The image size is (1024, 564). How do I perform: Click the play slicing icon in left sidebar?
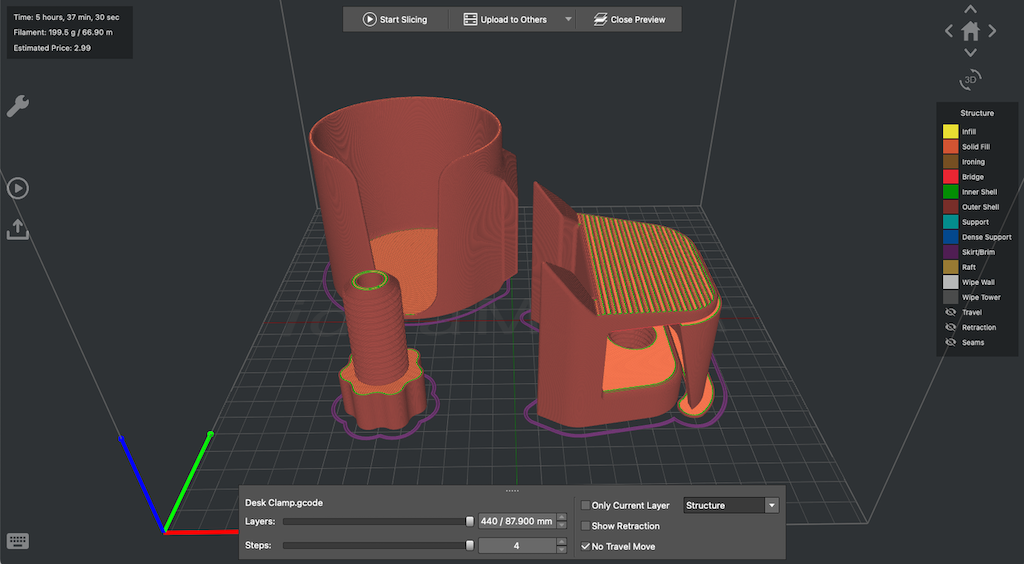[18, 189]
